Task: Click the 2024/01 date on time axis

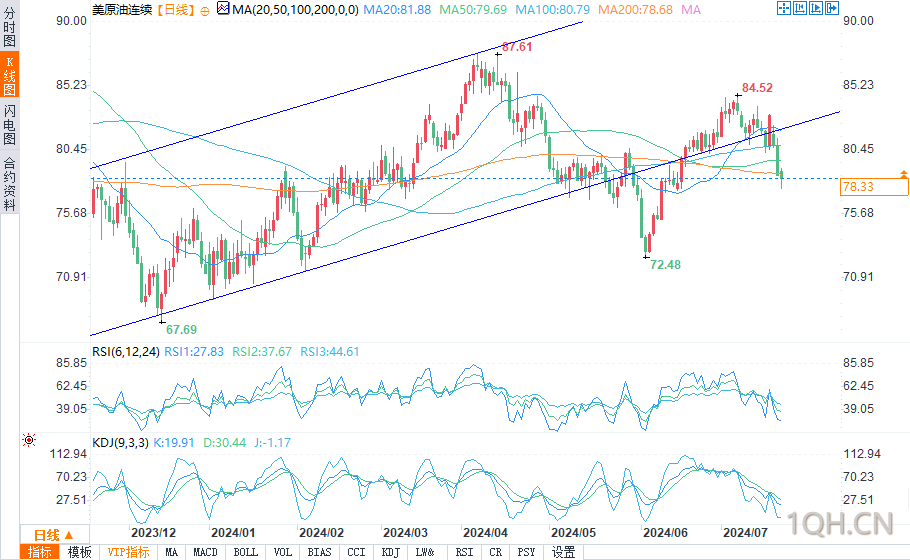Action: [x=233, y=533]
